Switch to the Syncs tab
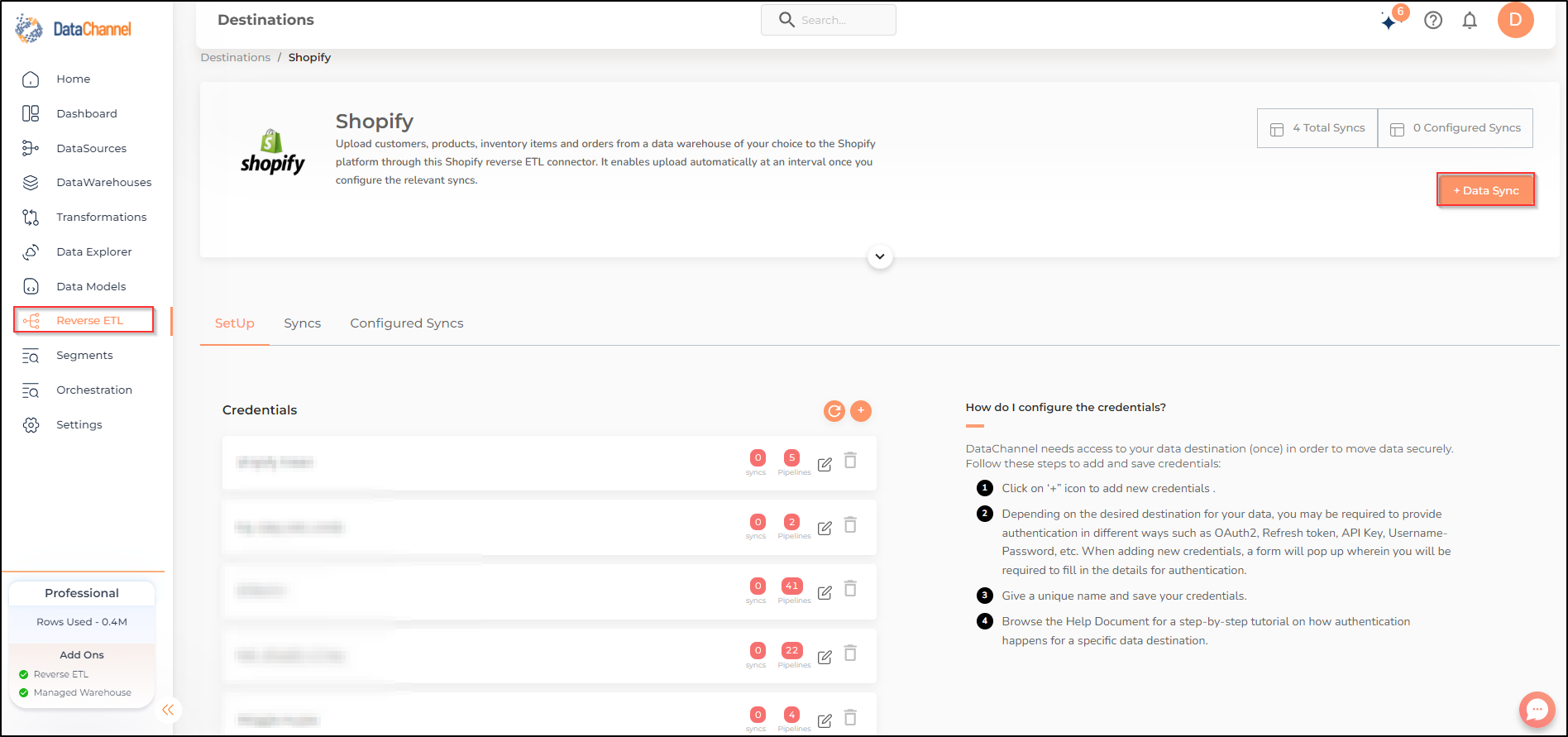The image size is (1568, 737). point(303,323)
